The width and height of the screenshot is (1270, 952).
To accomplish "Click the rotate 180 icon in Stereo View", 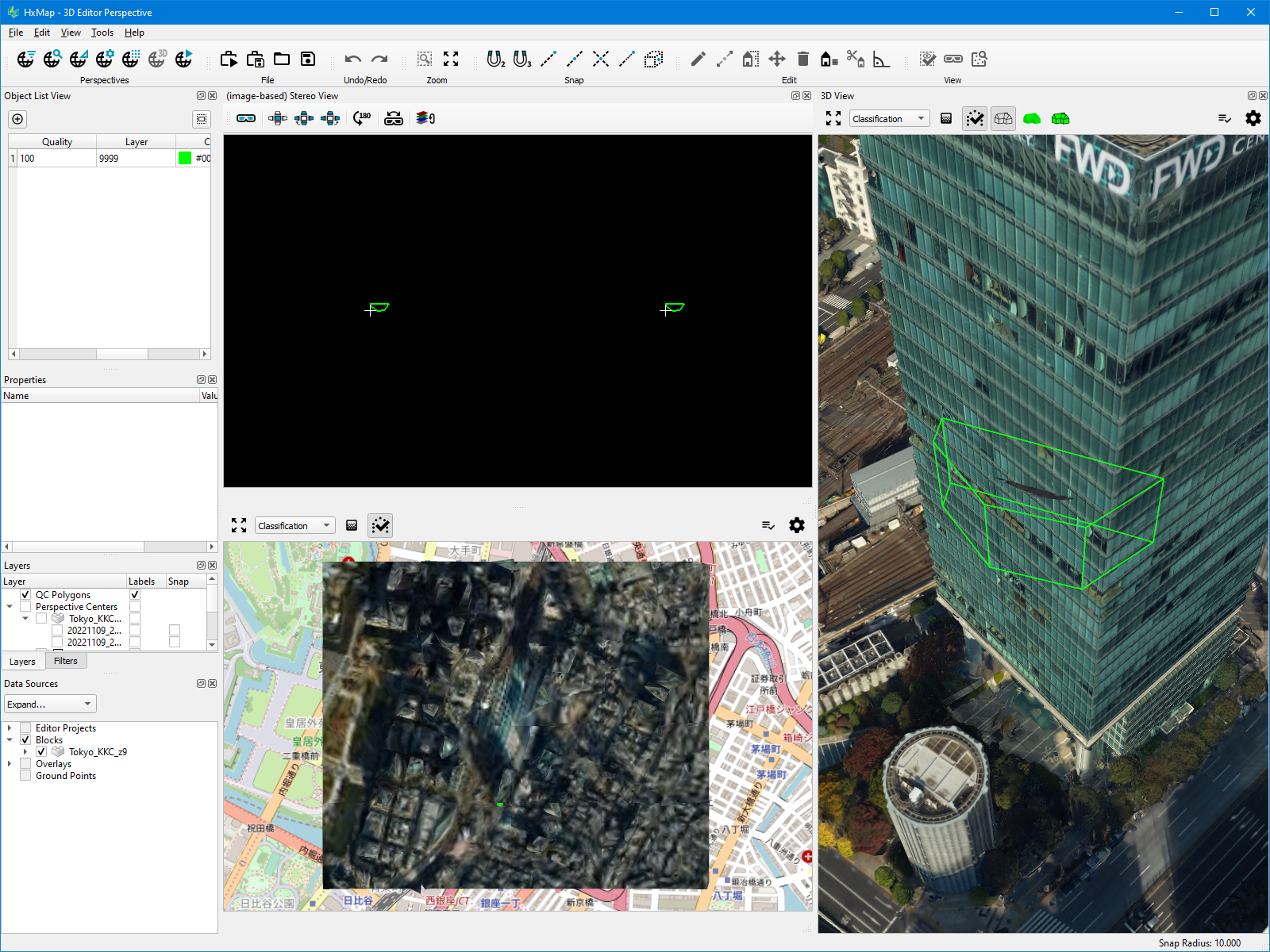I will pos(362,118).
